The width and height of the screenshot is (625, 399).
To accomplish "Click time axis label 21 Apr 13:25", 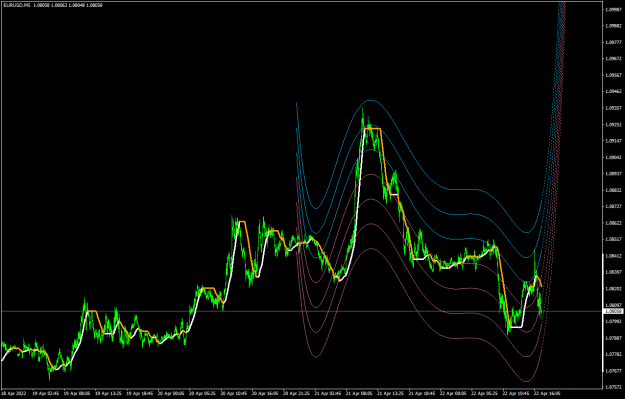I will (x=391, y=393).
